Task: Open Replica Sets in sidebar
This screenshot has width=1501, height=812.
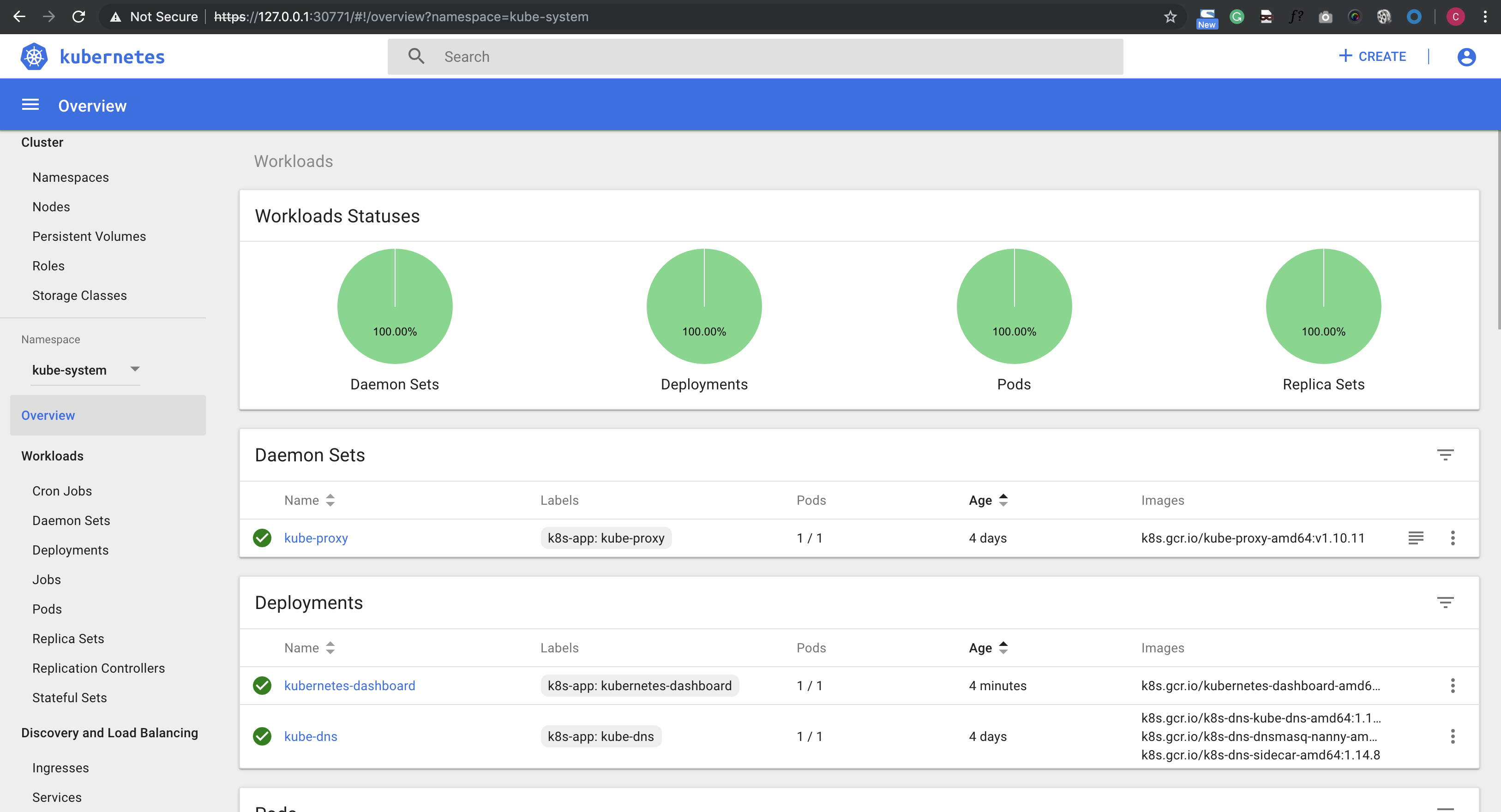Action: click(68, 639)
